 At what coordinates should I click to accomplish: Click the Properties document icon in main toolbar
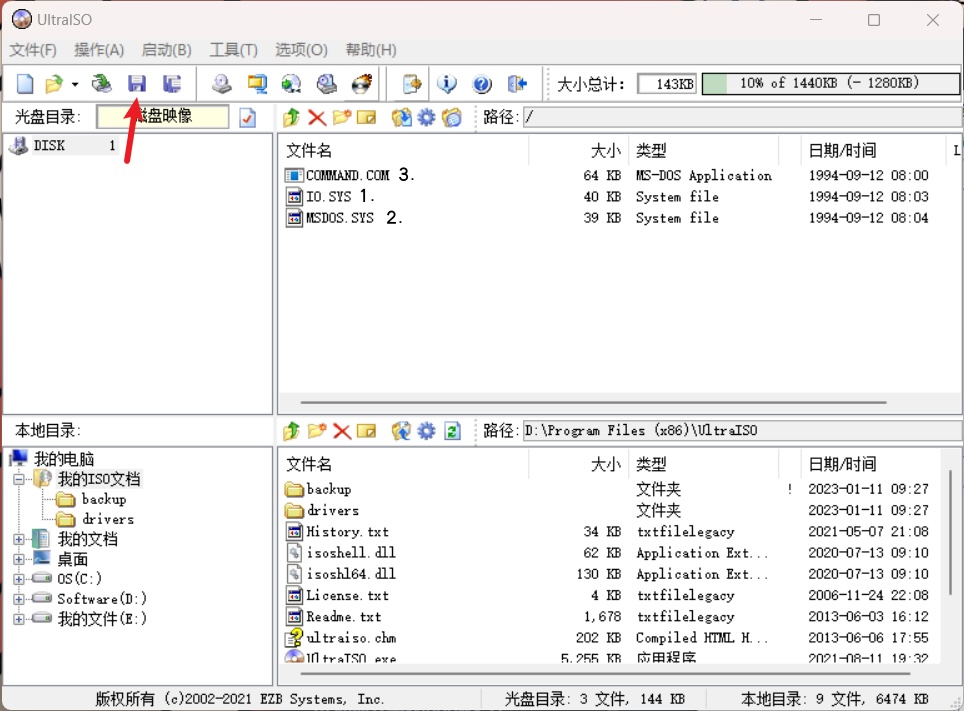pyautogui.click(x=412, y=84)
